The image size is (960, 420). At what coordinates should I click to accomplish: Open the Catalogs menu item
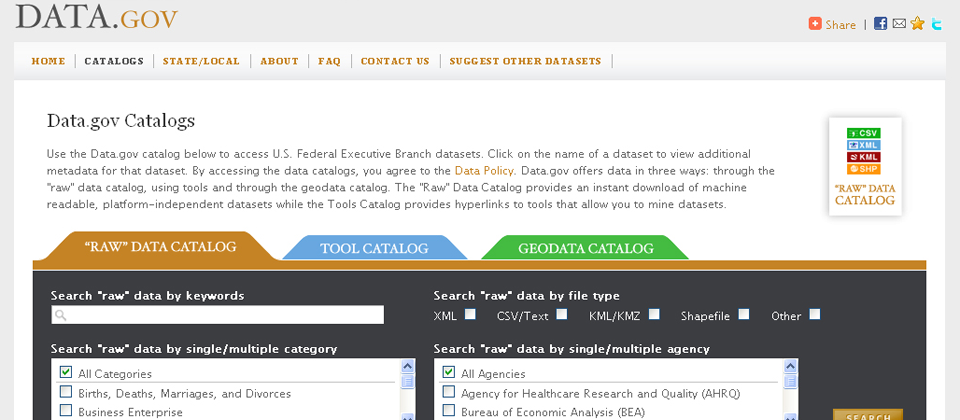click(114, 61)
